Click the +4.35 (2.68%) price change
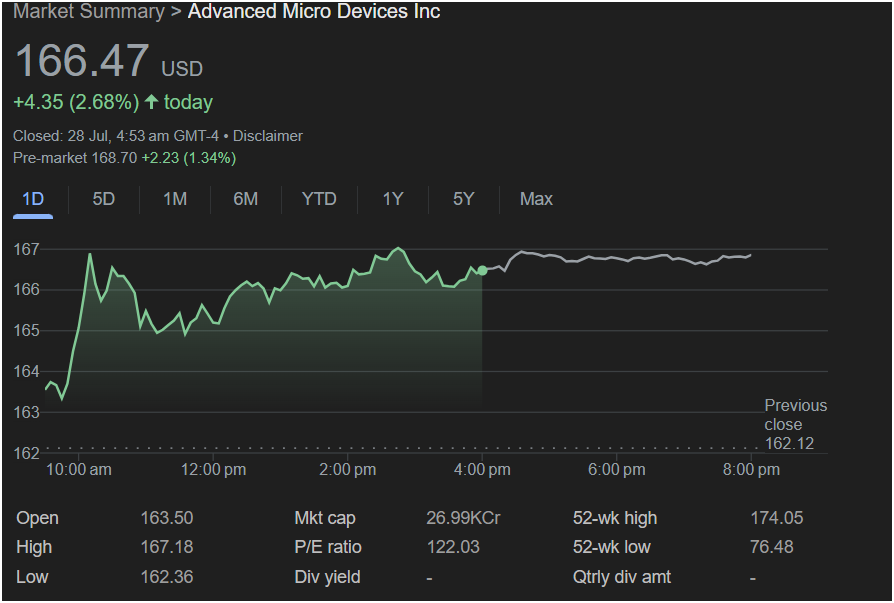The image size is (894, 603). tap(76, 103)
